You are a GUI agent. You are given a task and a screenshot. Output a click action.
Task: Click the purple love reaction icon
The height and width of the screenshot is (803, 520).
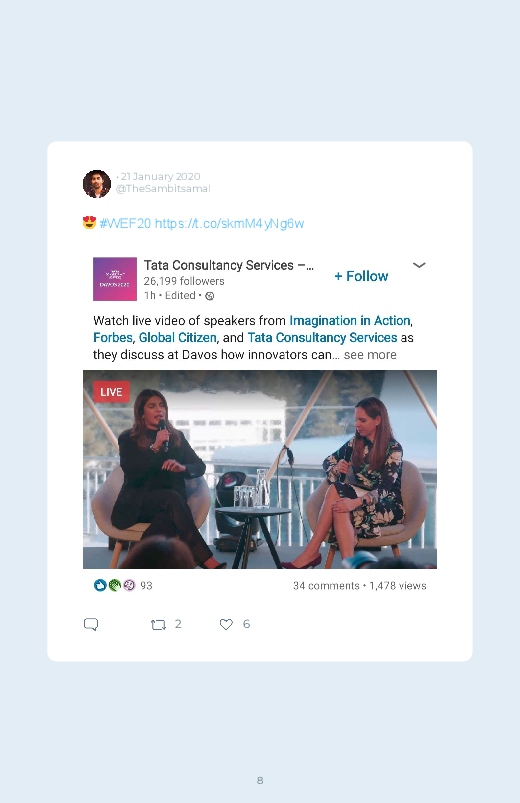pyautogui.click(x=129, y=585)
